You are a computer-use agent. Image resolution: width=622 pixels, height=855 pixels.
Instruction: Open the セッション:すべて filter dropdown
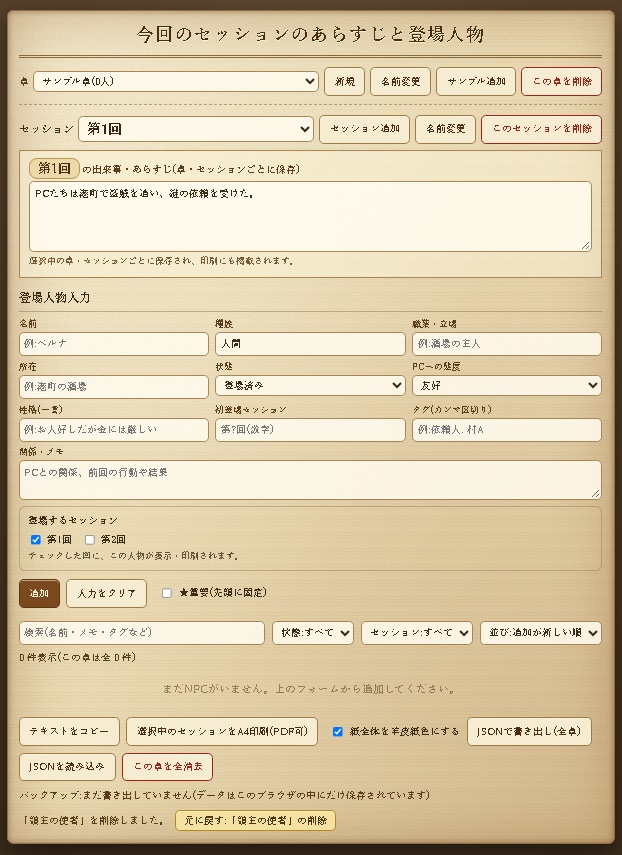(x=416, y=633)
